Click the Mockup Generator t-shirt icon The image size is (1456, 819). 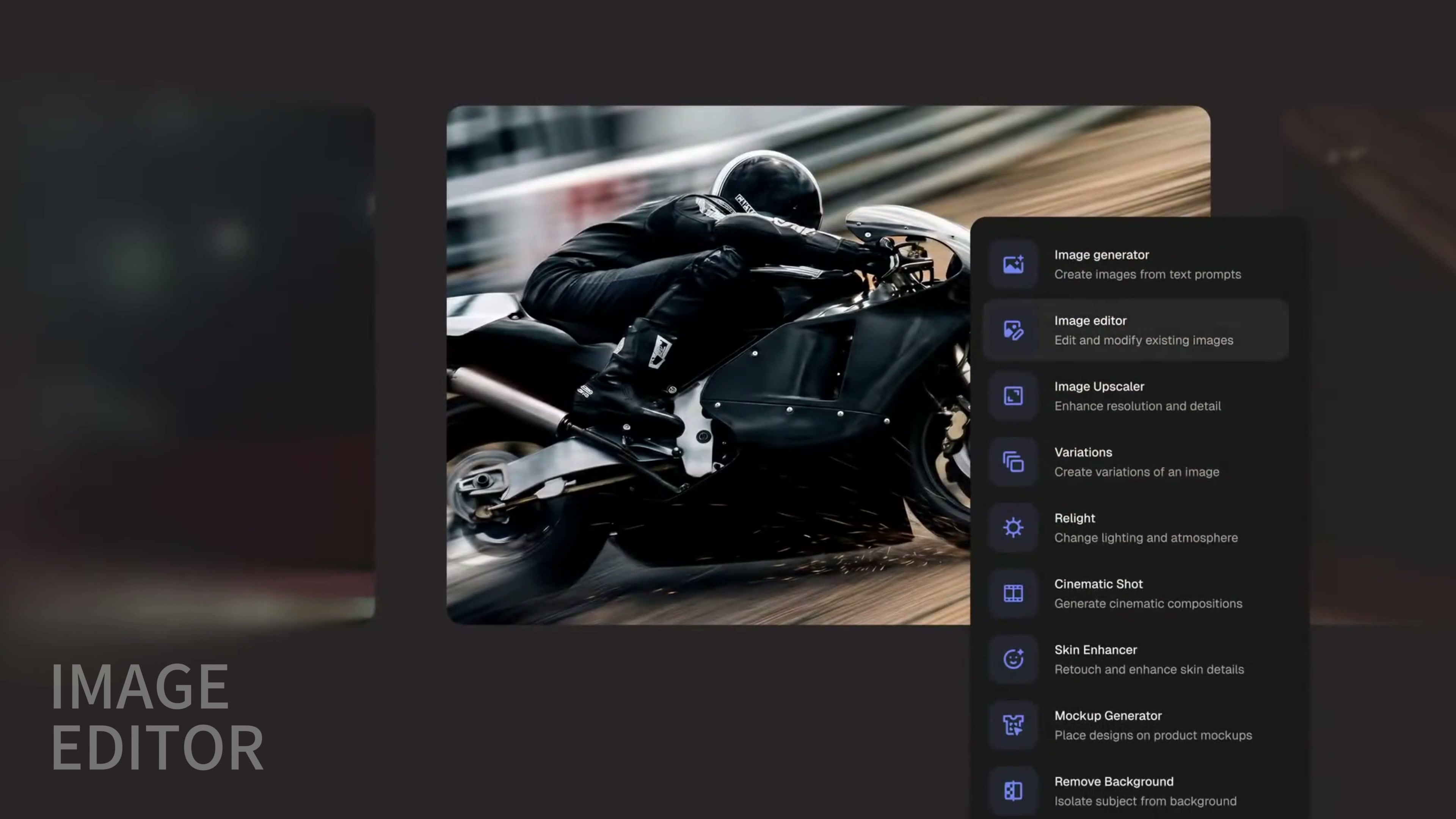pos(1013,725)
